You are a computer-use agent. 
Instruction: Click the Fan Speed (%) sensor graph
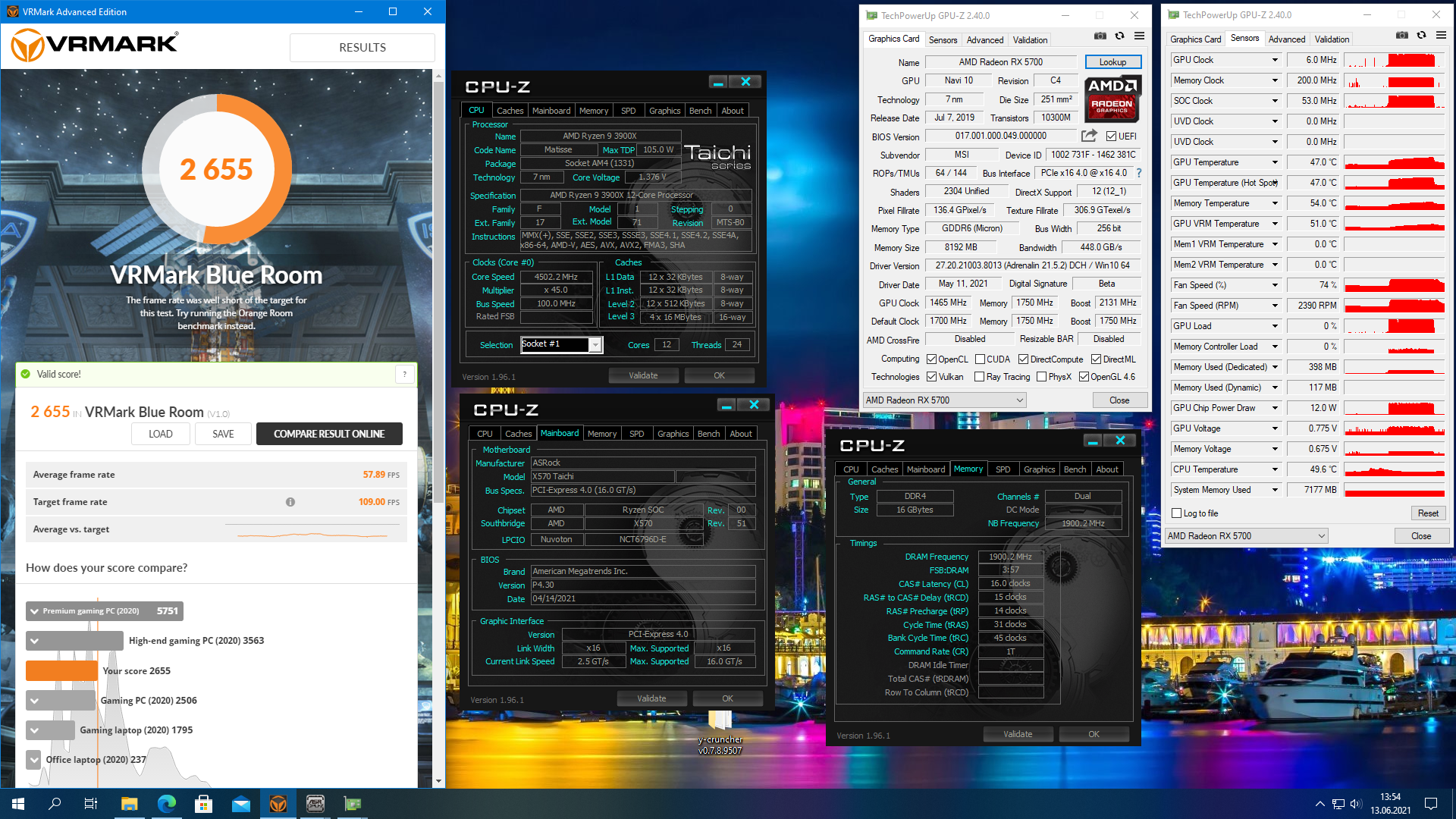pos(1395,285)
